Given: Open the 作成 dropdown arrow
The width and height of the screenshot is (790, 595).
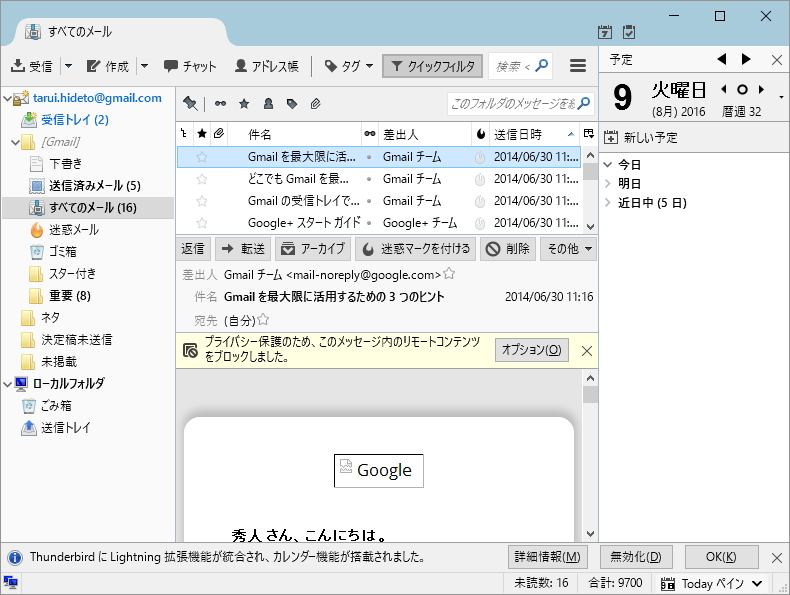Looking at the screenshot, I should [x=145, y=66].
